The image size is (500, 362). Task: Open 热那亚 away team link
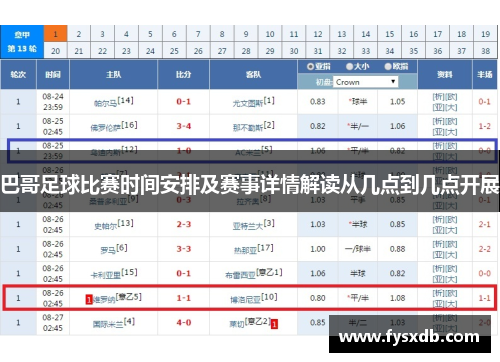point(245,250)
